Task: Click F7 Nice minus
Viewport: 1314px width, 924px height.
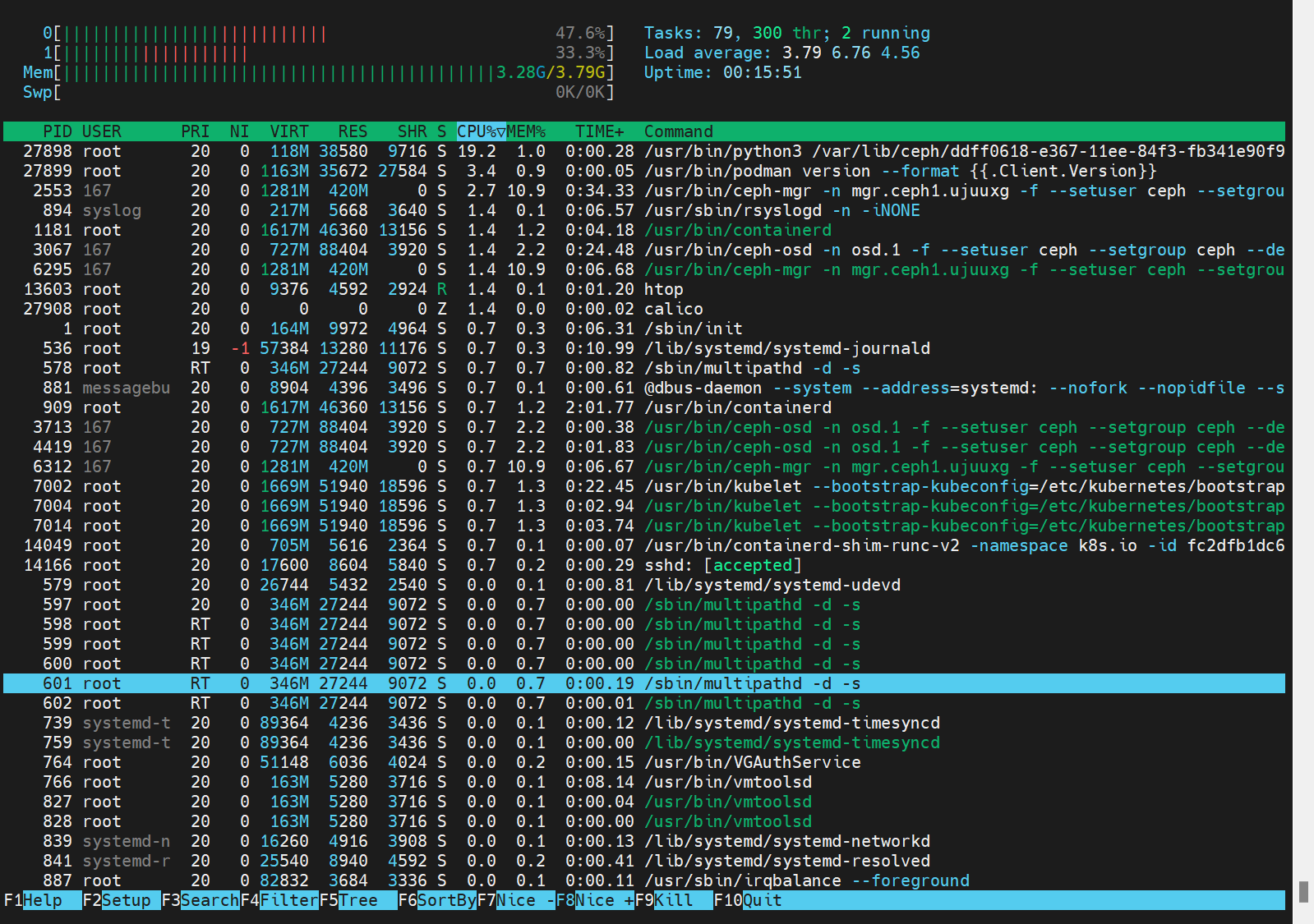Action: 516,900
